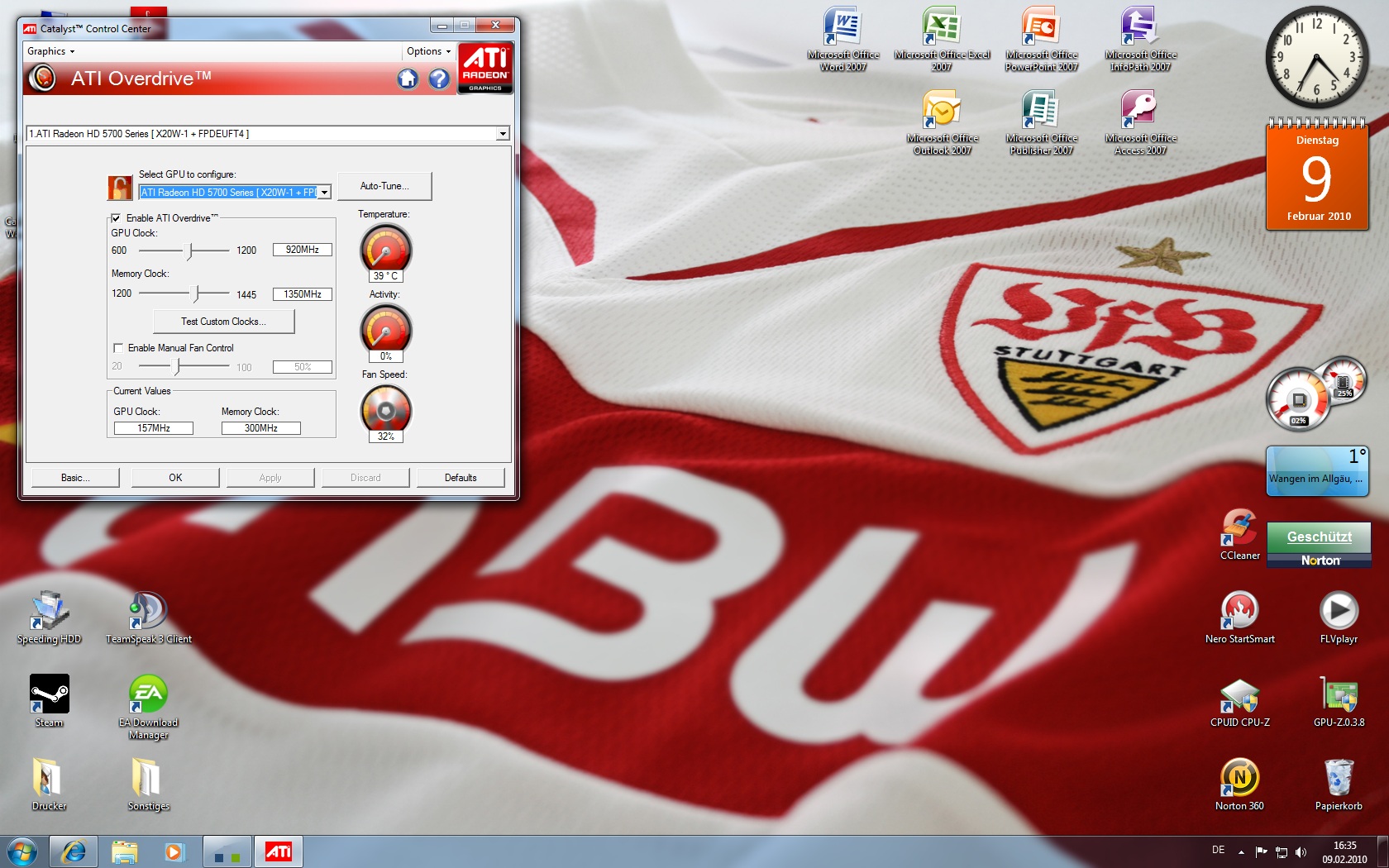
Task: Click the Basic... button
Action: pyautogui.click(x=75, y=478)
